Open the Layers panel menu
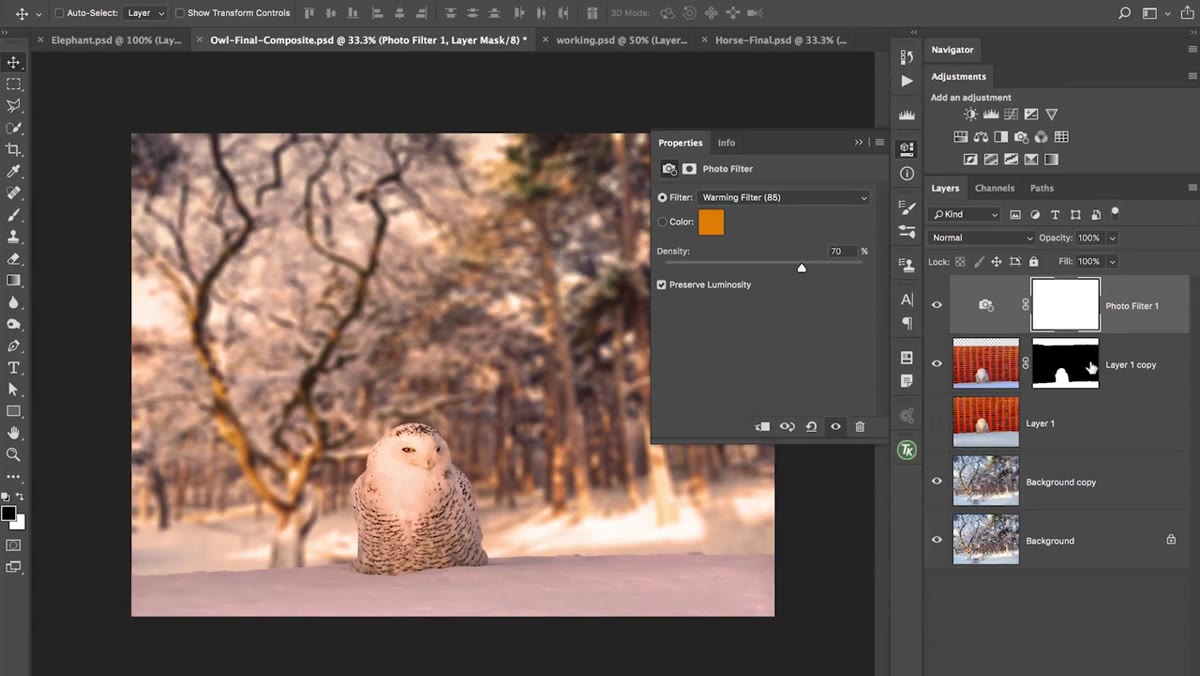The image size is (1200, 676). click(1192, 188)
